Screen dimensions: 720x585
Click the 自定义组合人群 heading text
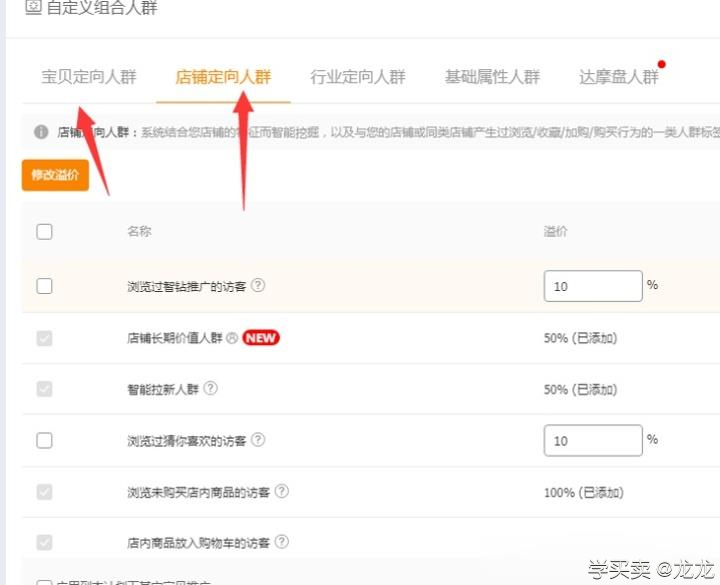(102, 7)
